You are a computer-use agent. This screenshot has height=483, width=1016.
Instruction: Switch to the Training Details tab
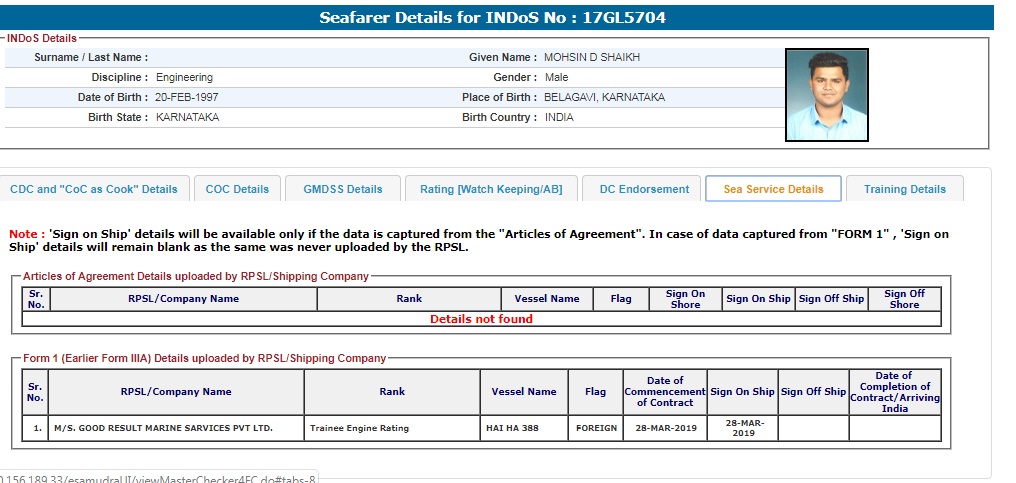tap(904, 189)
